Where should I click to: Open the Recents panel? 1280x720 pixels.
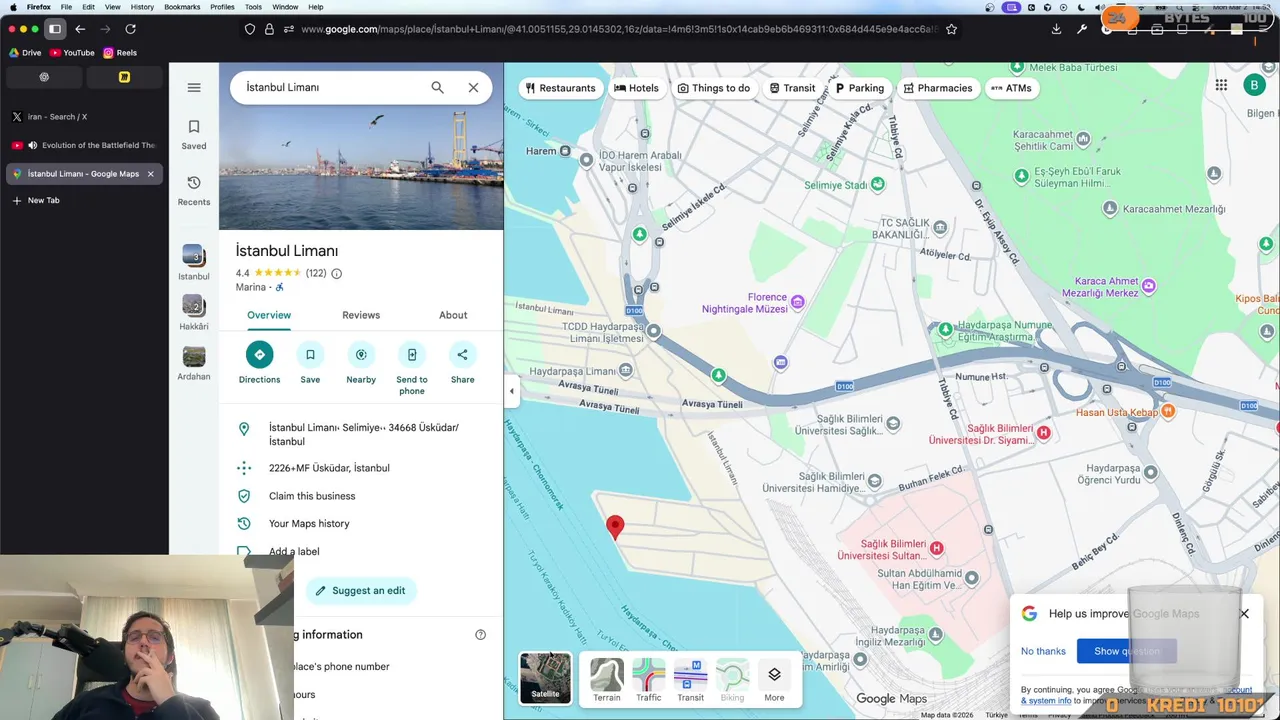[x=194, y=190]
